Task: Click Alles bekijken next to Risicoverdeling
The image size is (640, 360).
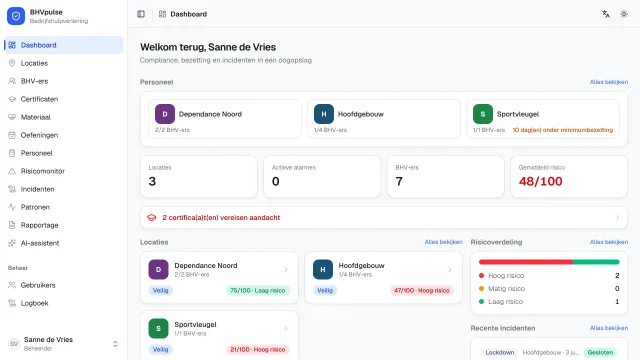Action: point(609,242)
